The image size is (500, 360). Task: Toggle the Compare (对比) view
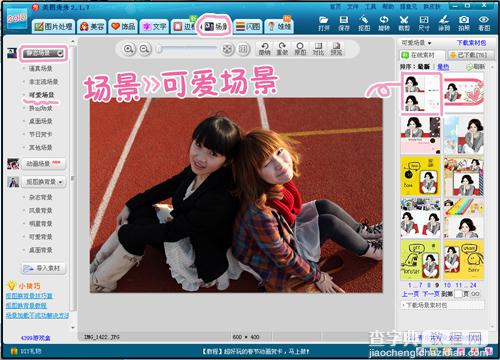coord(318,49)
